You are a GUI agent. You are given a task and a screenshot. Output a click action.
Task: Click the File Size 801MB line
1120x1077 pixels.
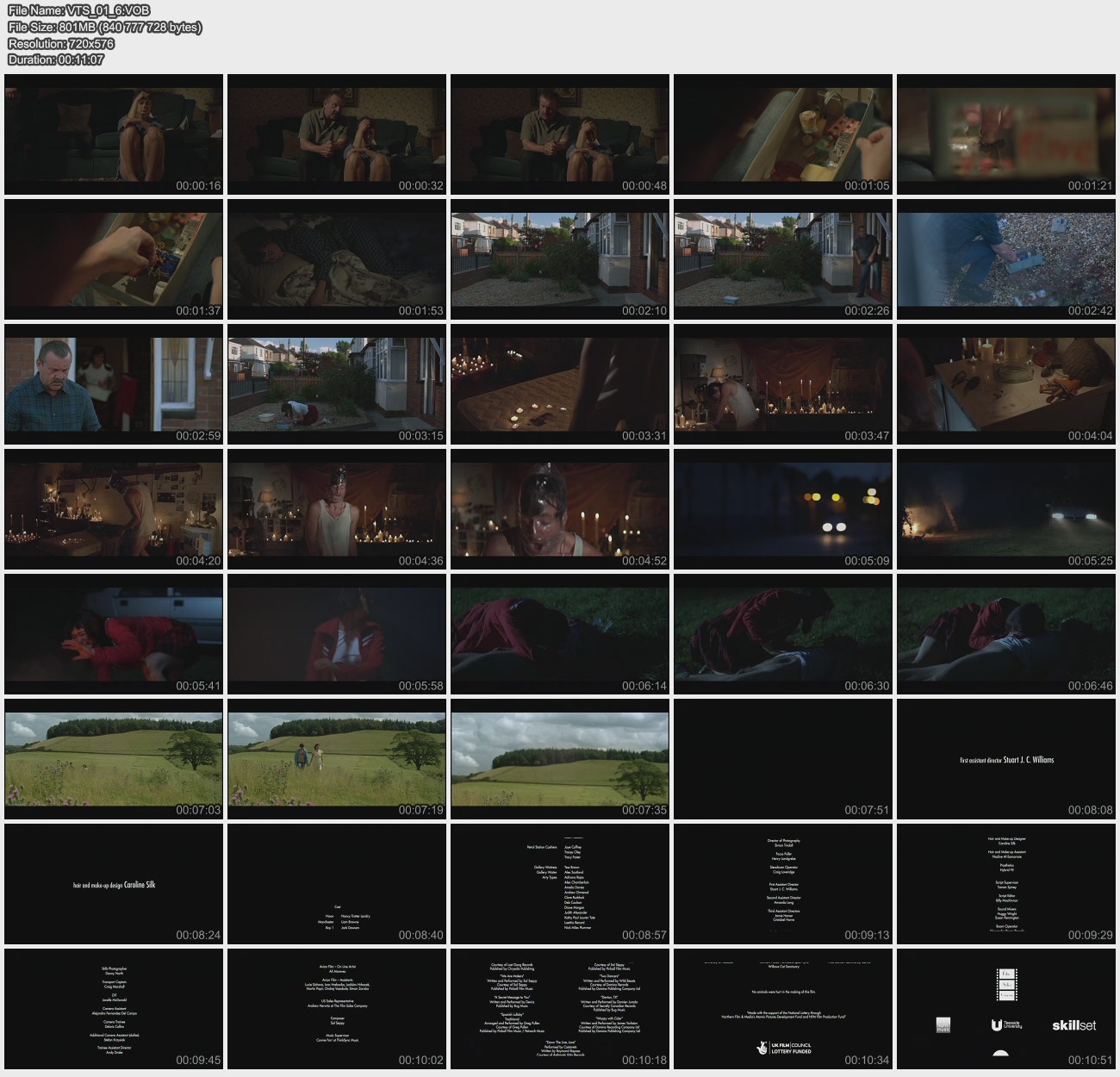(x=104, y=27)
